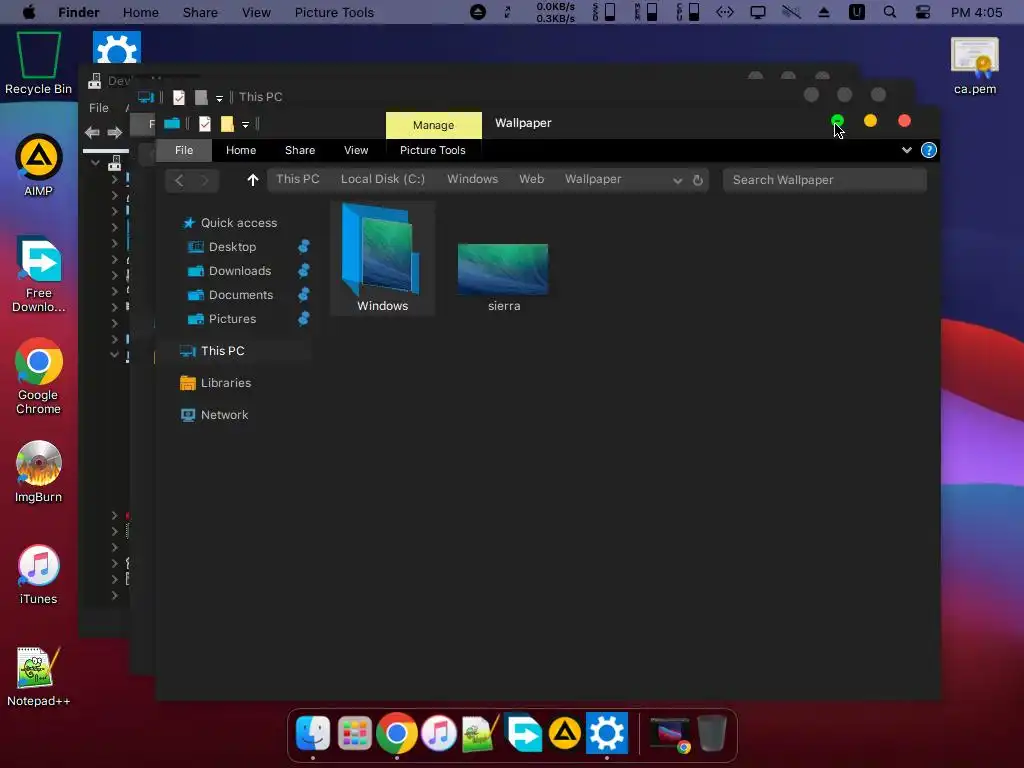The width and height of the screenshot is (1024, 768).
Task: Select the yellow Manage contextual tab
Action: [x=434, y=125]
